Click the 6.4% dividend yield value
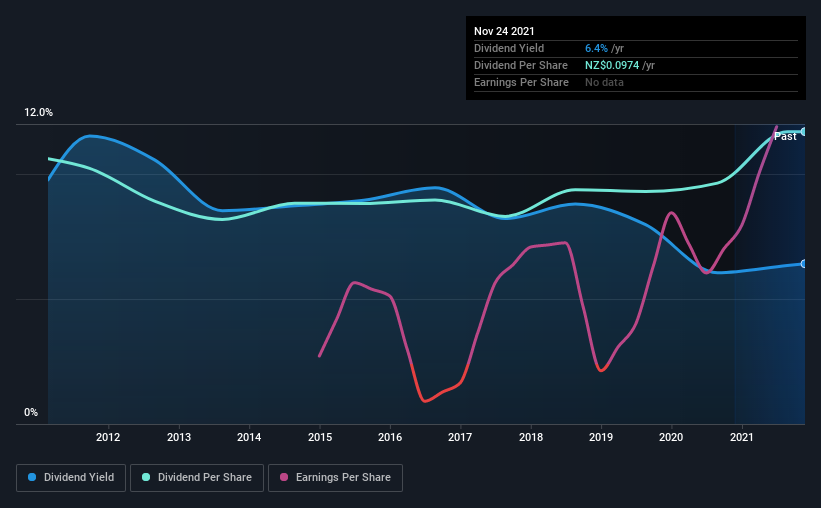Image resolution: width=821 pixels, height=508 pixels. coord(596,48)
